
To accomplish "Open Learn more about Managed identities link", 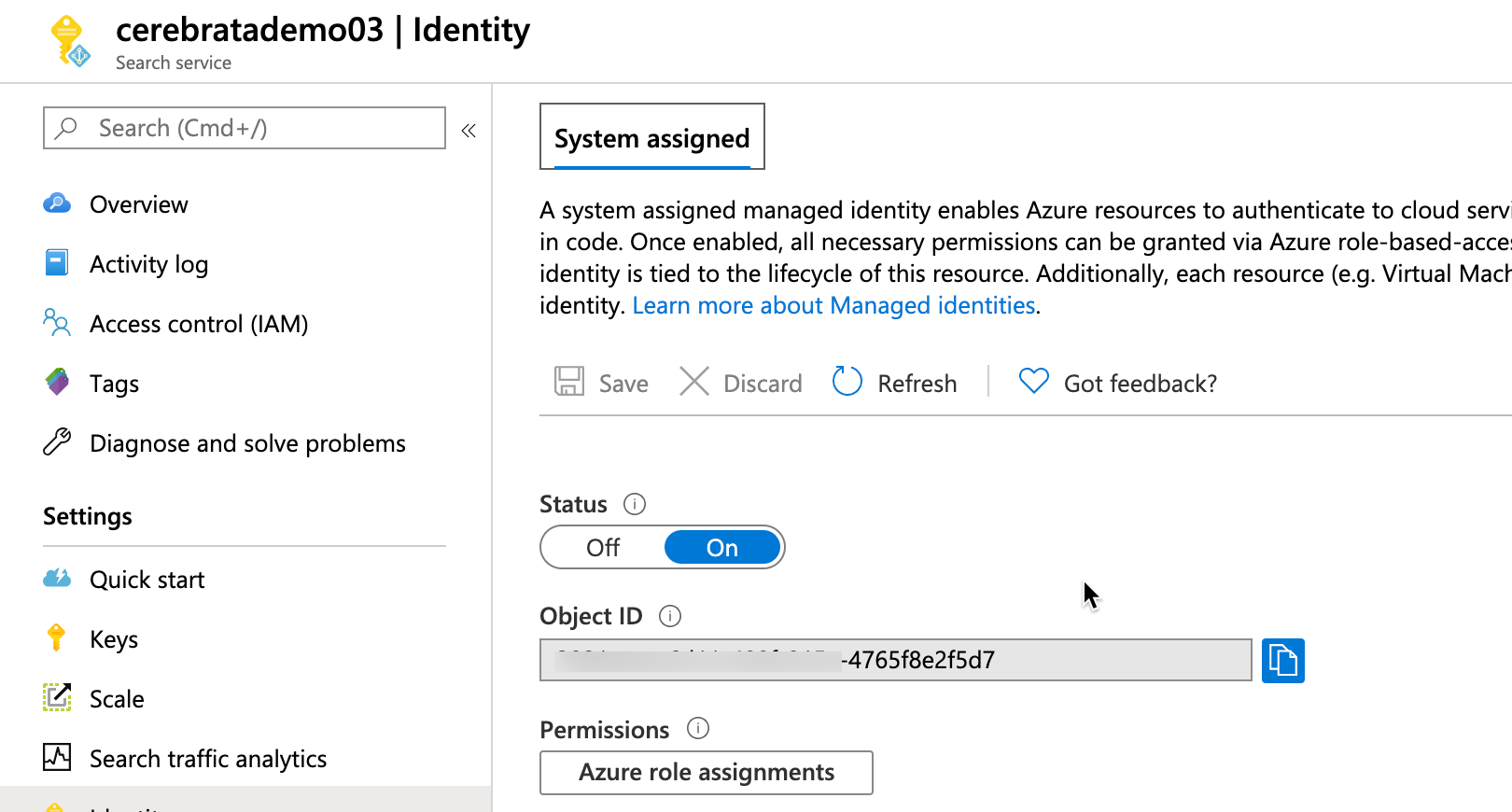I will pos(833,305).
